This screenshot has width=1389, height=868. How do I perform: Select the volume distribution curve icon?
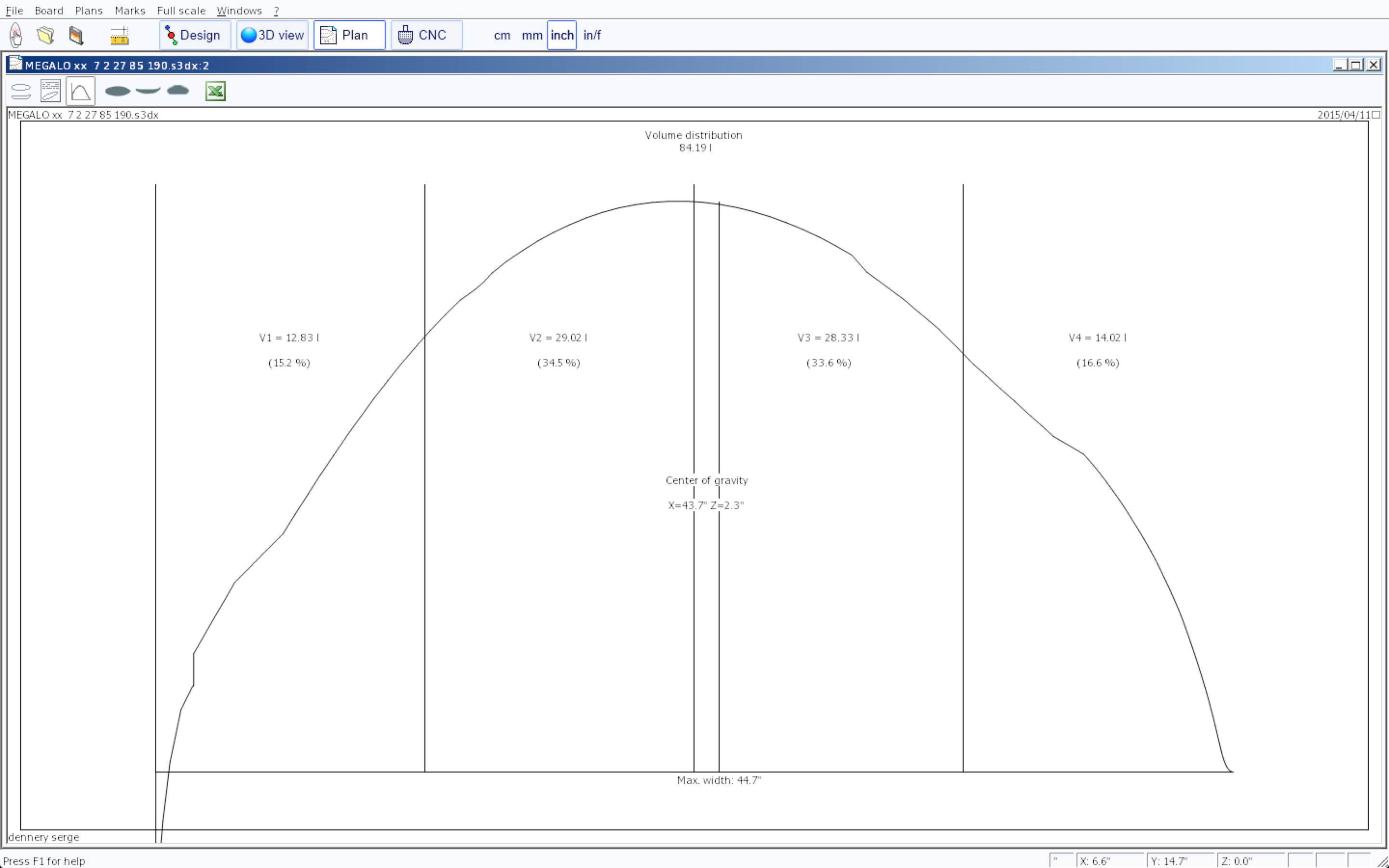pos(81,91)
